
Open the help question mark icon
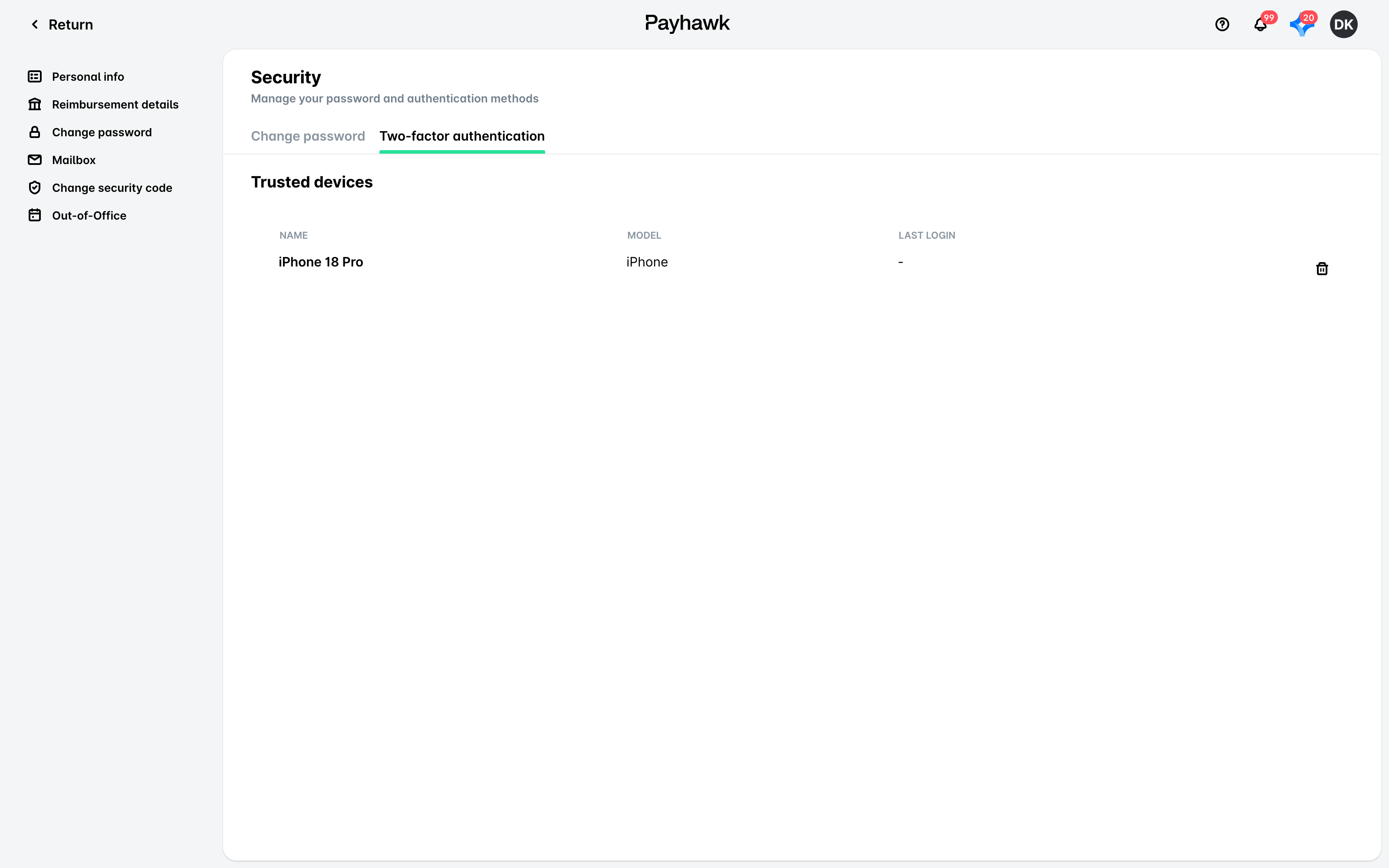pos(1222,25)
